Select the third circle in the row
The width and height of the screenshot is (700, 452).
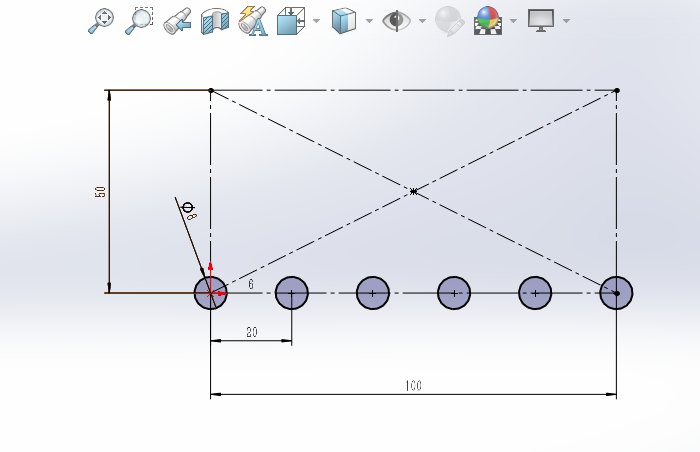click(373, 293)
